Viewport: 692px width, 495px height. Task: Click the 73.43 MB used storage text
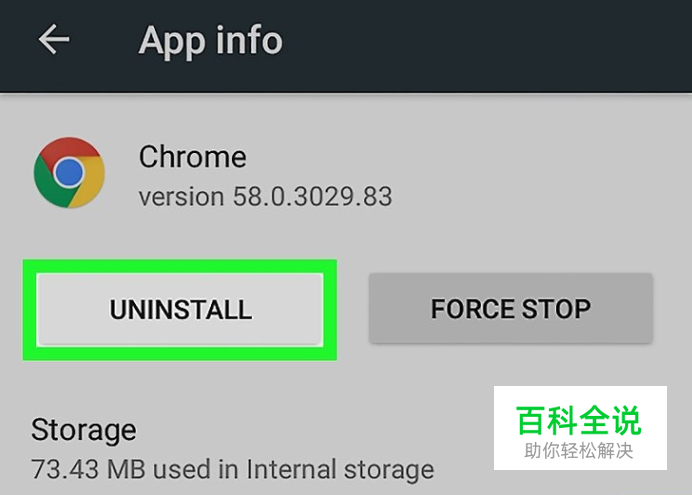[x=233, y=469]
